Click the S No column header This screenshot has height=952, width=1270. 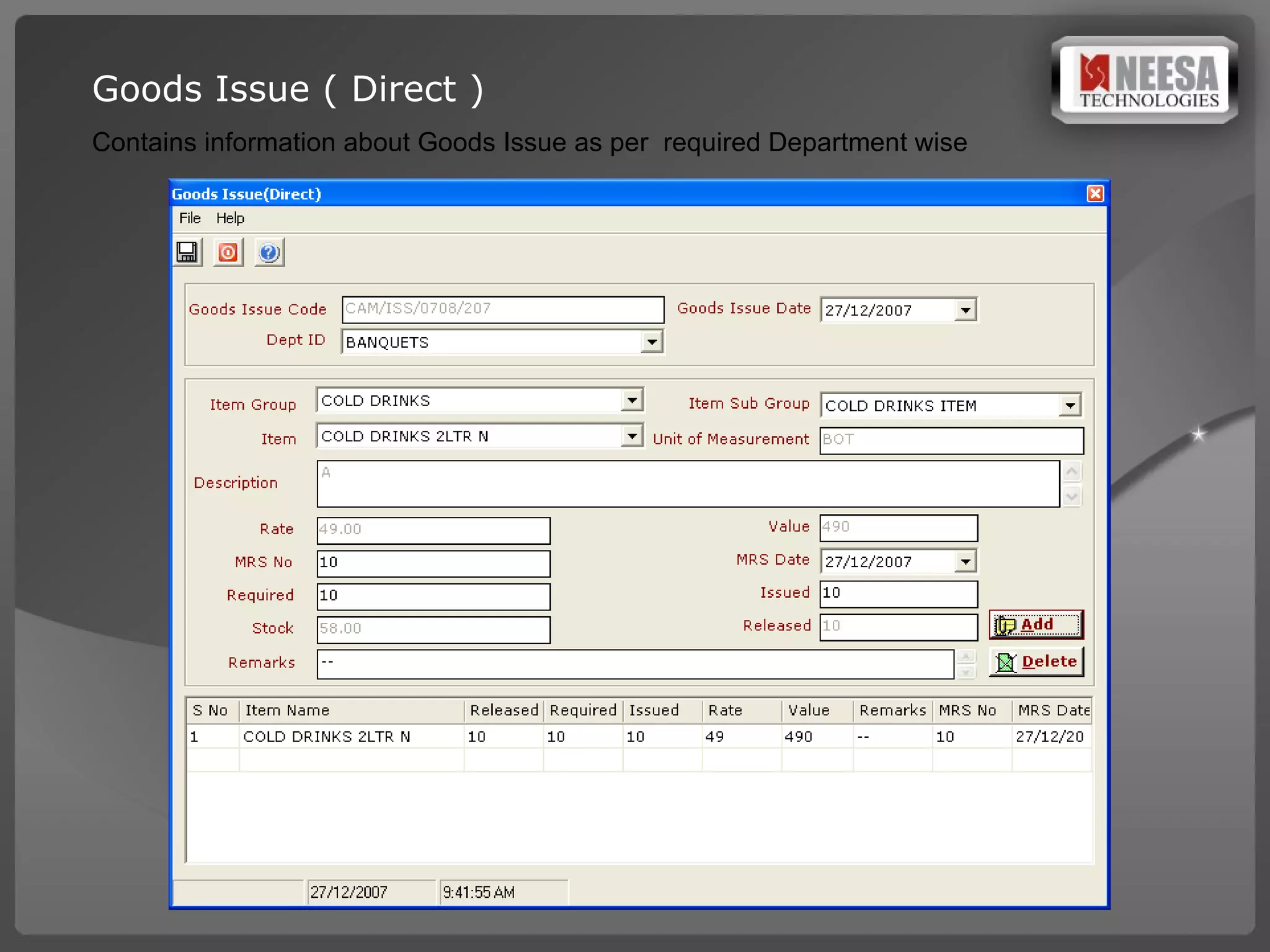[213, 710]
